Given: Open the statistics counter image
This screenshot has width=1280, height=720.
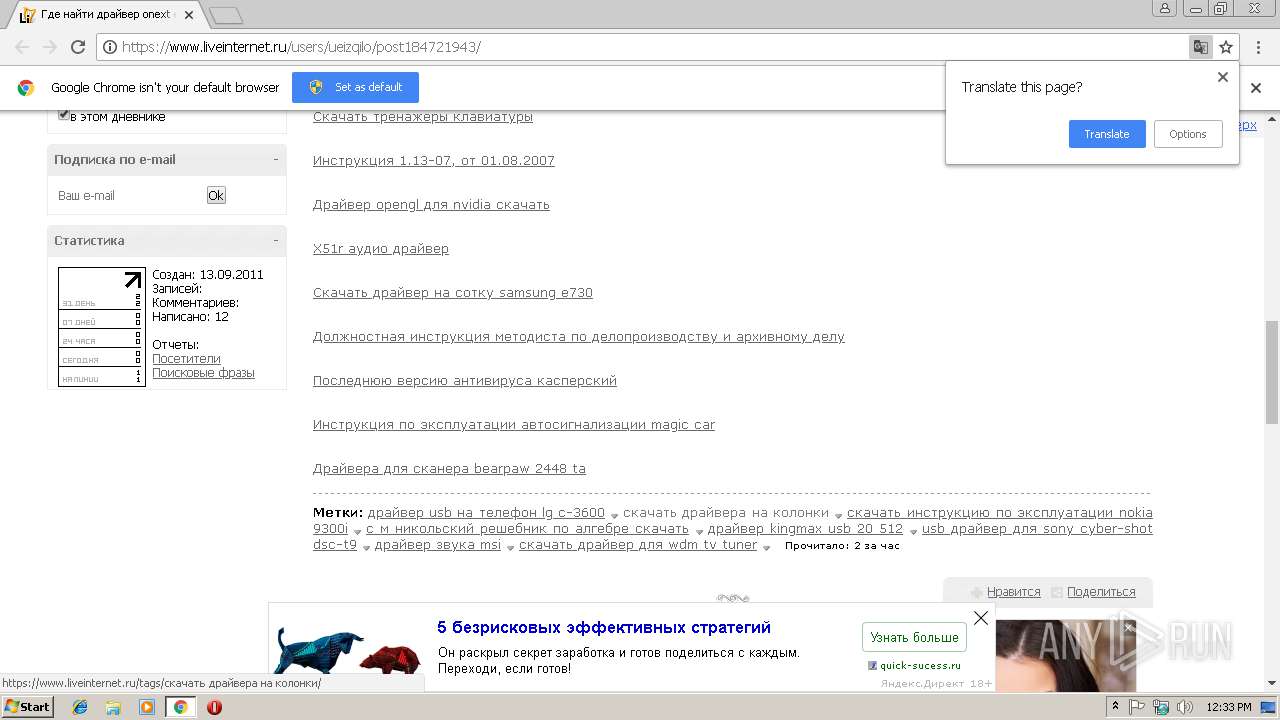Looking at the screenshot, I should pos(101,327).
